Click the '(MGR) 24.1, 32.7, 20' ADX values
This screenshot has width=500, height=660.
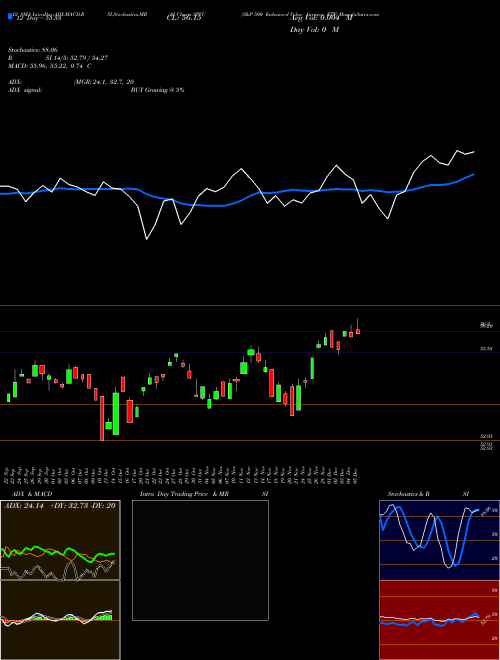(104, 82)
